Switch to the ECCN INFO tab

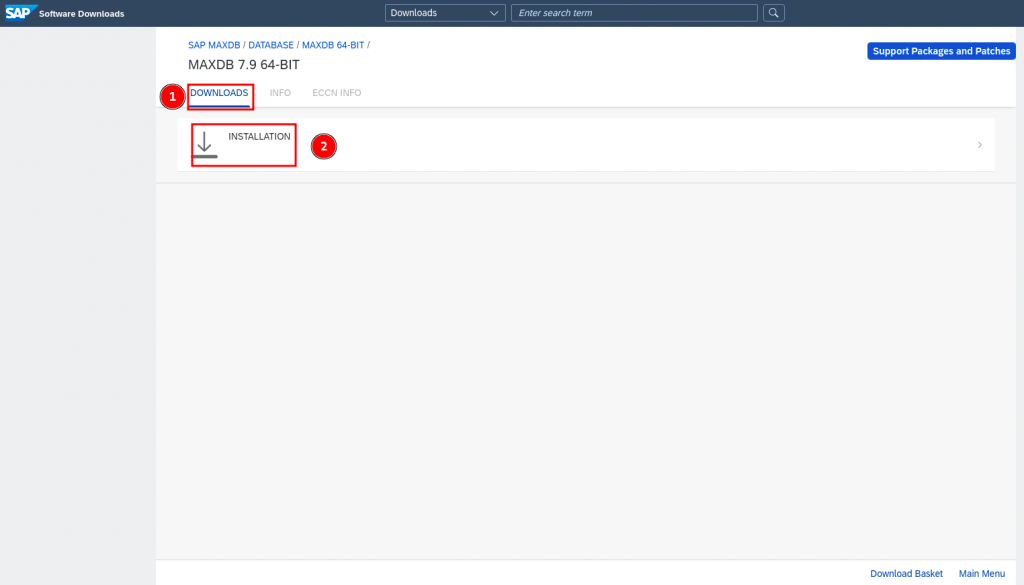[x=336, y=93]
